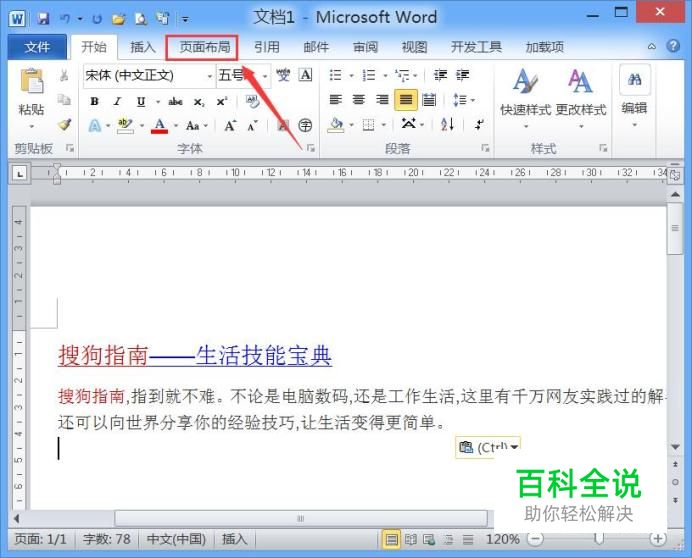Click the Paste clipboard icon
The image size is (692, 558).
point(32,82)
